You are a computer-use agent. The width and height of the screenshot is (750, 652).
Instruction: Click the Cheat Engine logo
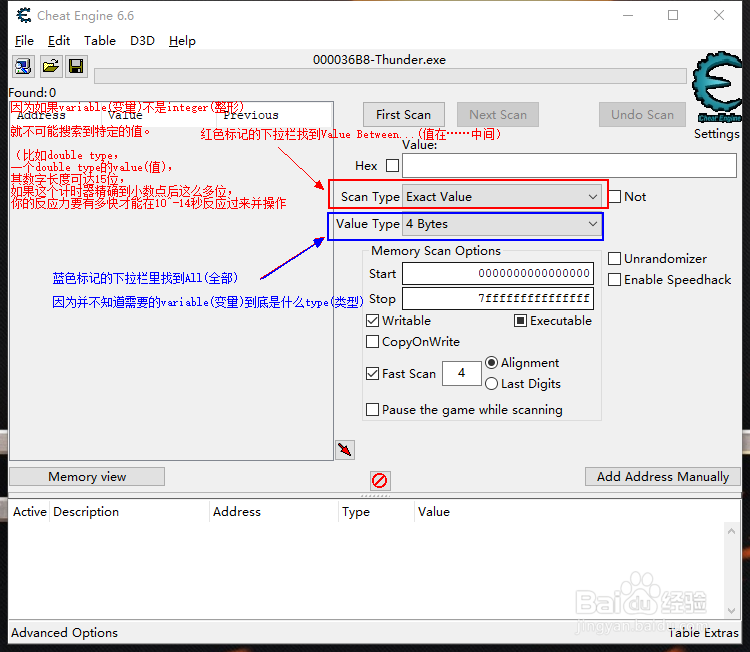click(717, 87)
